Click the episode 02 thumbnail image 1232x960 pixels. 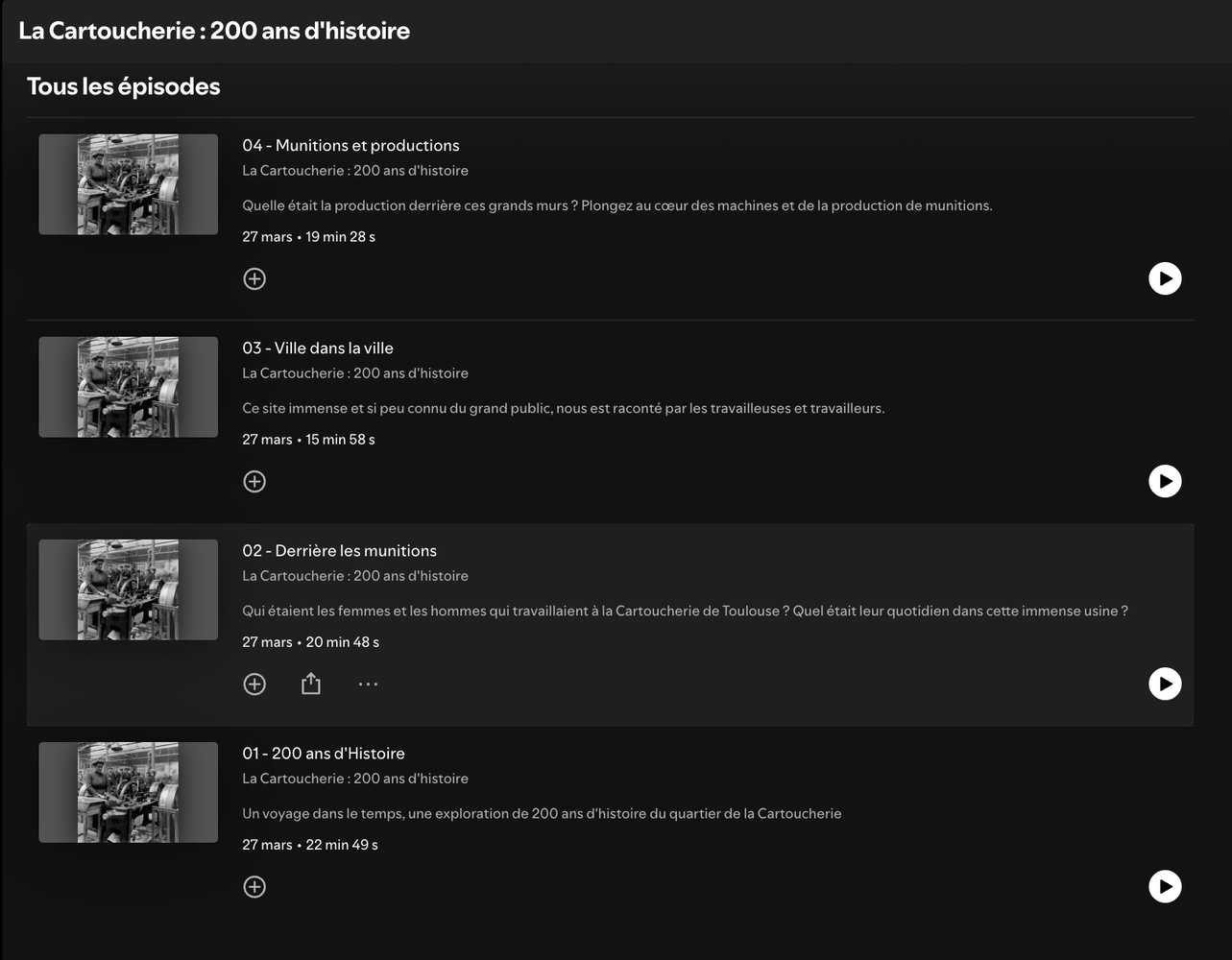(129, 589)
